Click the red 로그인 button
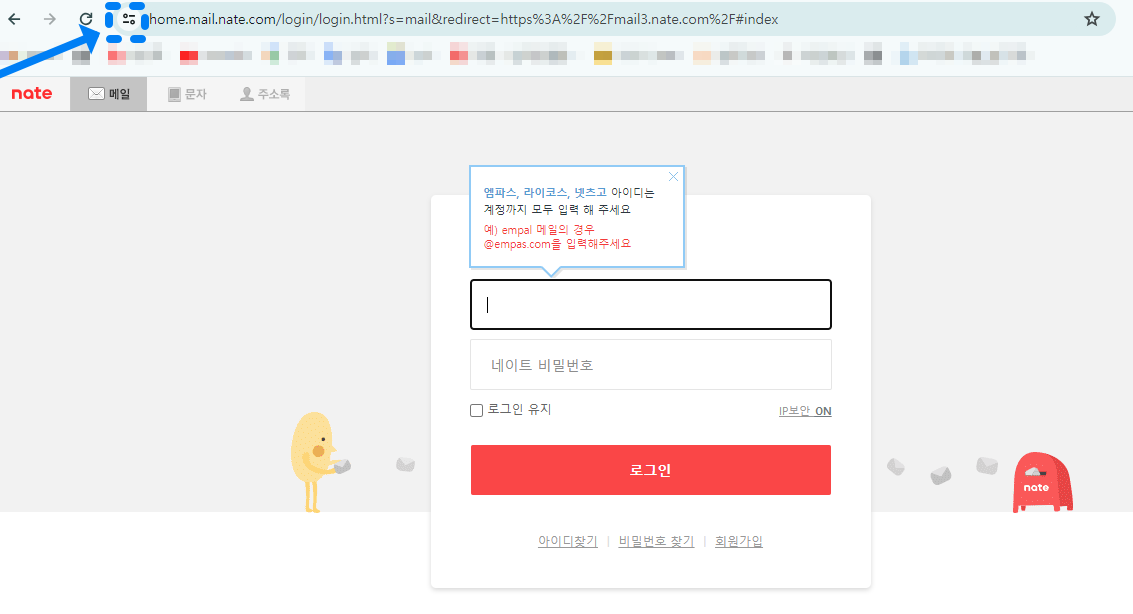The image size is (1133, 614). [650, 470]
